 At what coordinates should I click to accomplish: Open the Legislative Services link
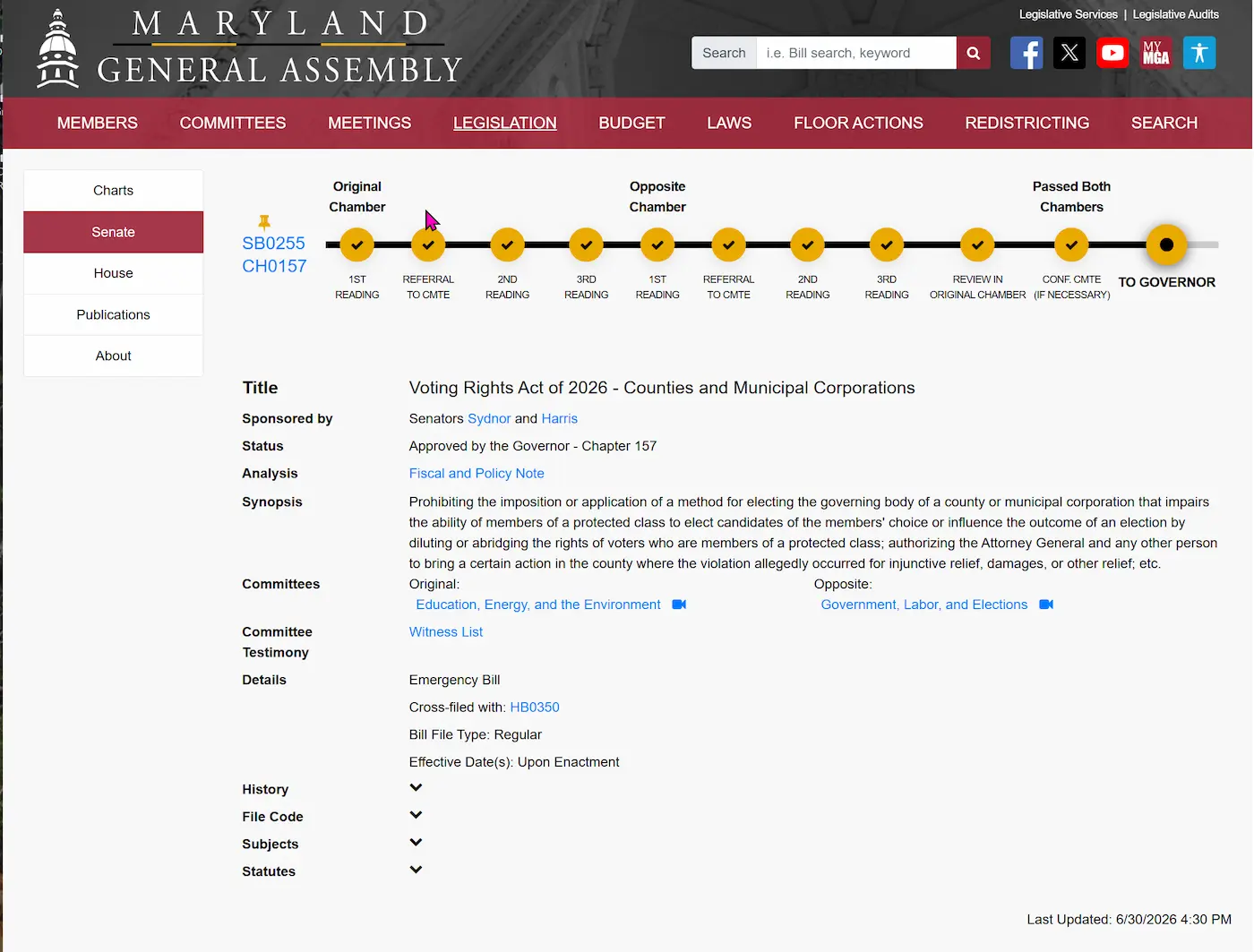pos(1069,14)
